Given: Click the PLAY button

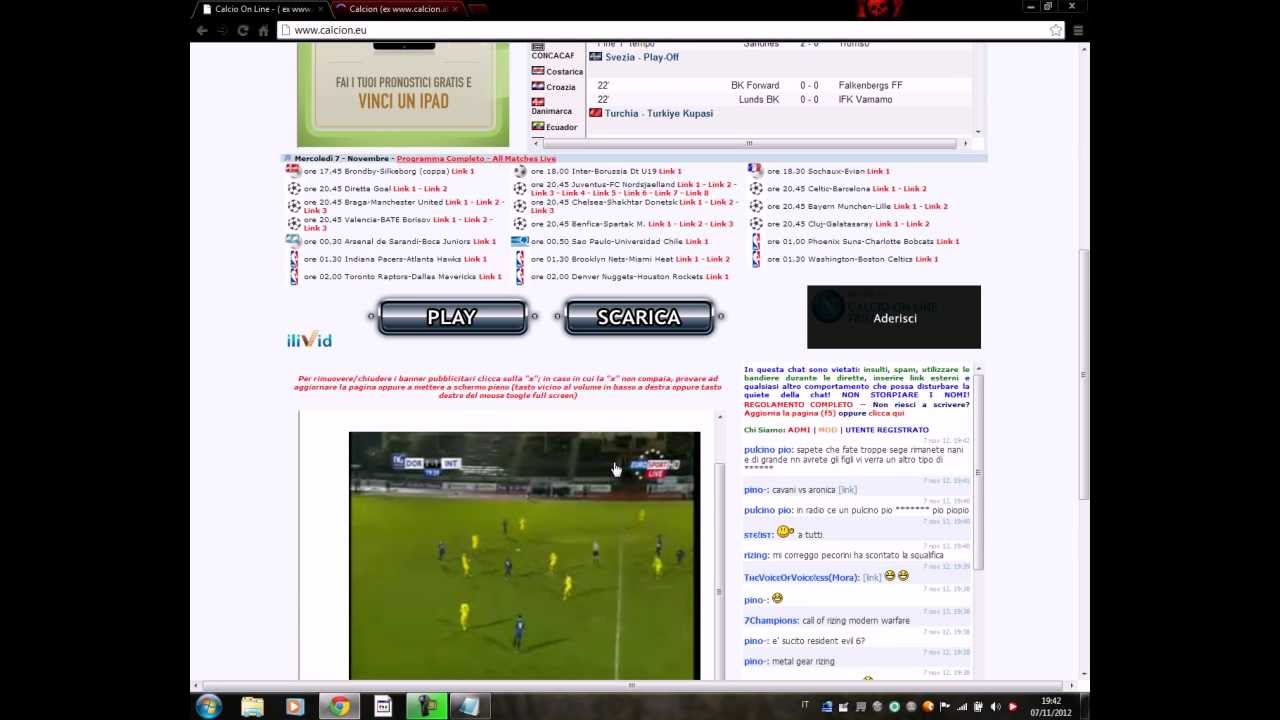Looking at the screenshot, I should click(x=452, y=317).
